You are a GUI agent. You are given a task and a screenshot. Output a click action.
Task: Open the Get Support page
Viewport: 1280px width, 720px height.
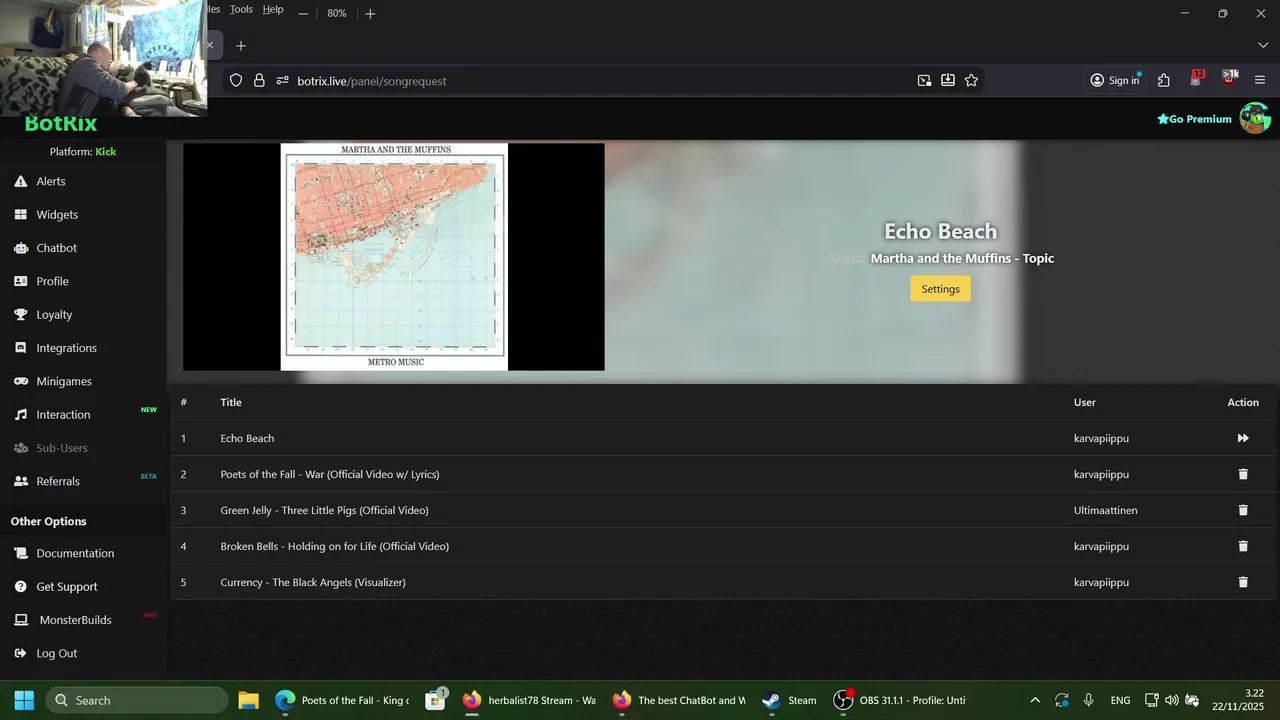(x=67, y=586)
